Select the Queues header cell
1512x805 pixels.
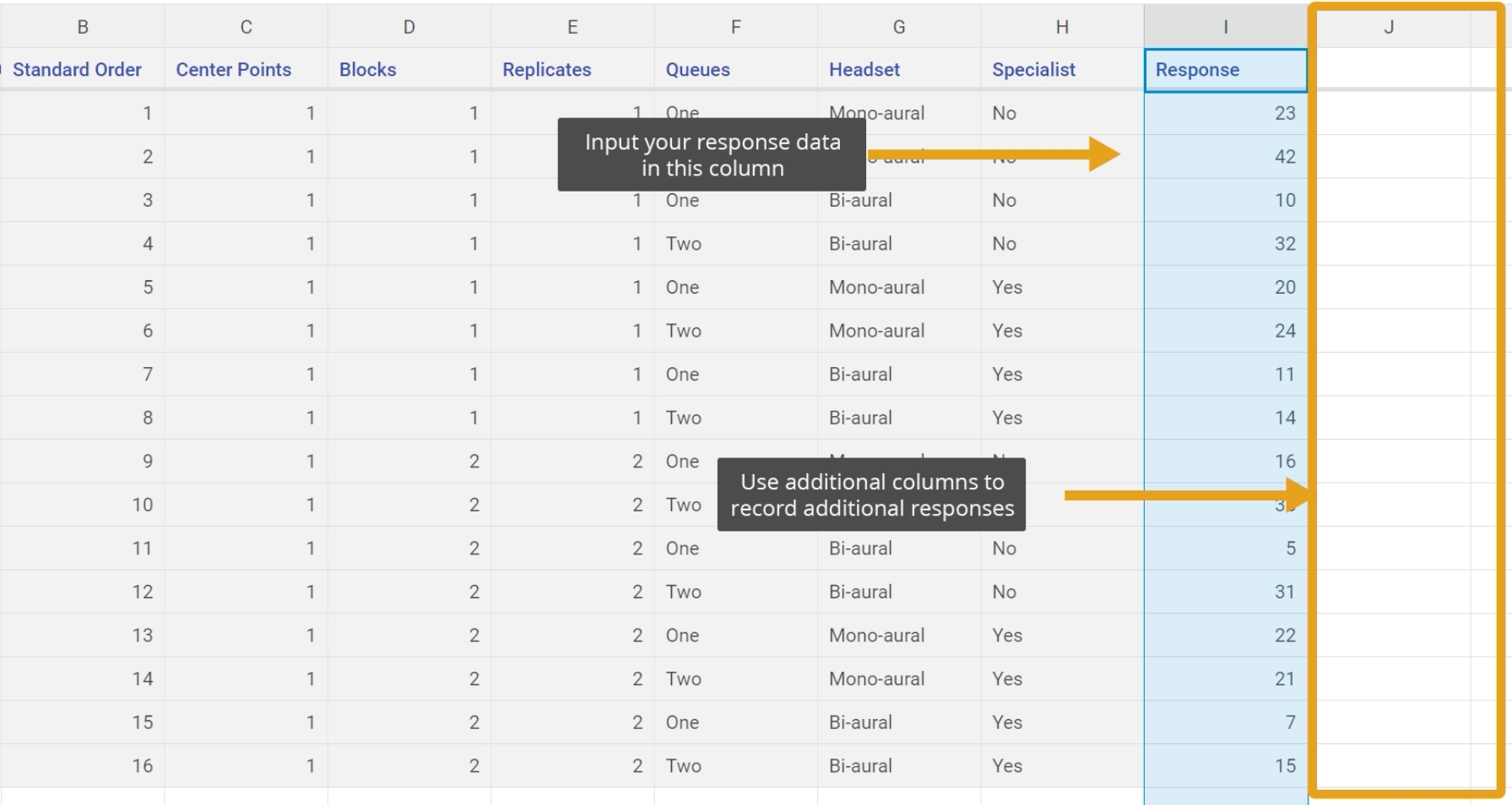pyautogui.click(x=735, y=70)
